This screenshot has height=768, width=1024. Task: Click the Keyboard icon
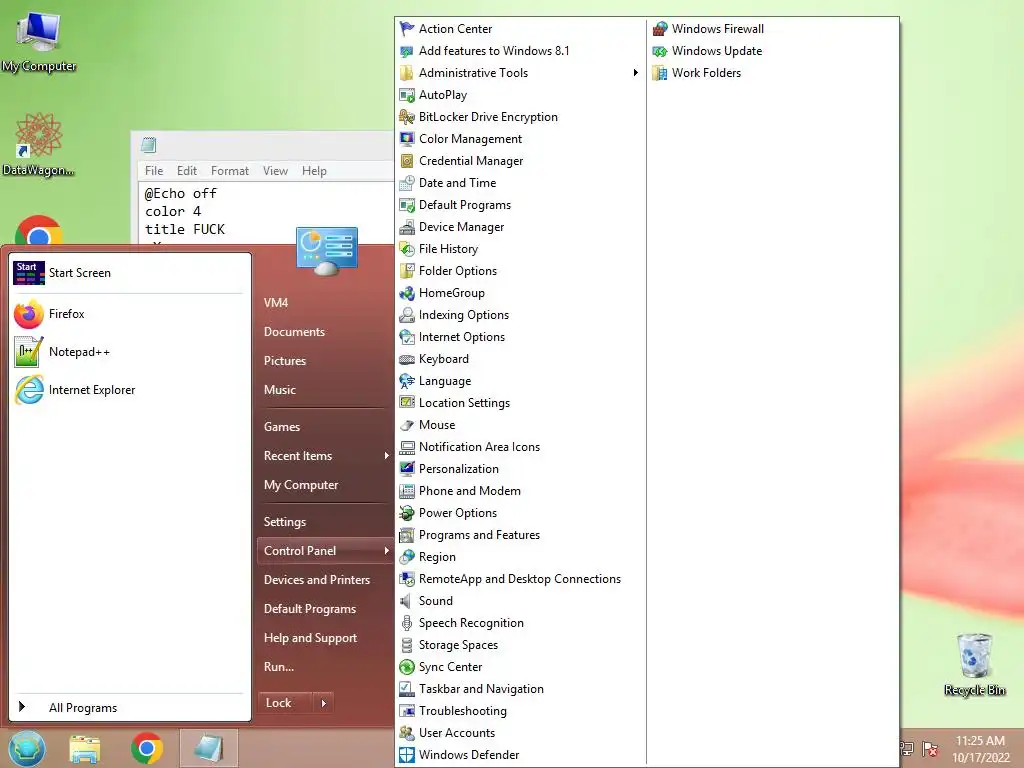(407, 359)
